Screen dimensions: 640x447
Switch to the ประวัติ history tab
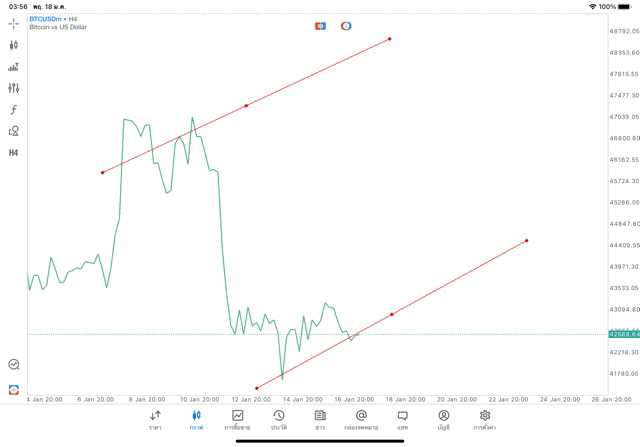pos(278,420)
